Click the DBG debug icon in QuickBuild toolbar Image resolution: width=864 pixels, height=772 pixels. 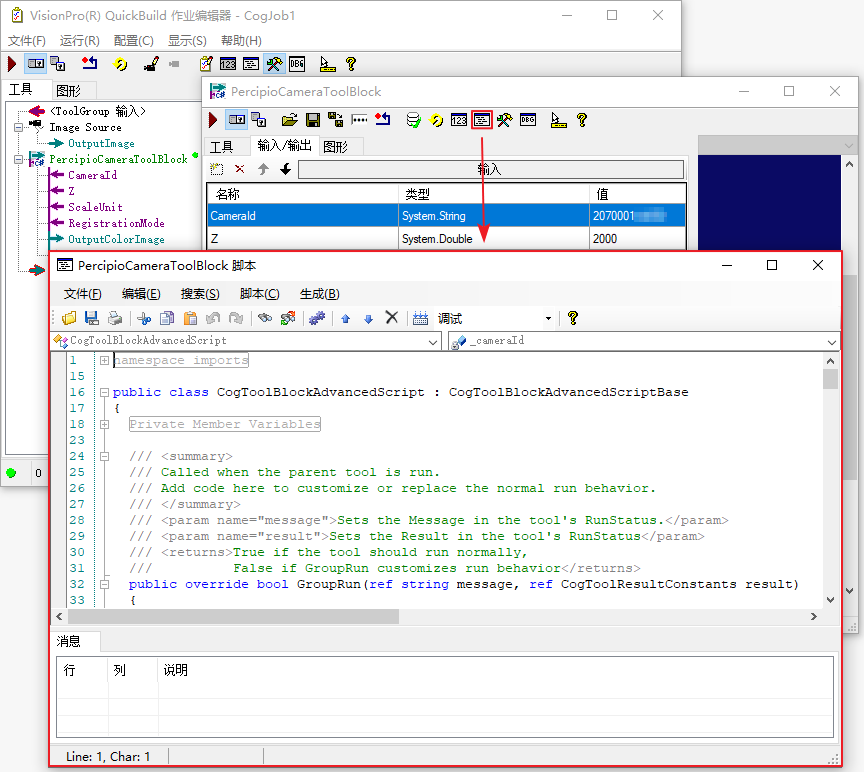(297, 64)
